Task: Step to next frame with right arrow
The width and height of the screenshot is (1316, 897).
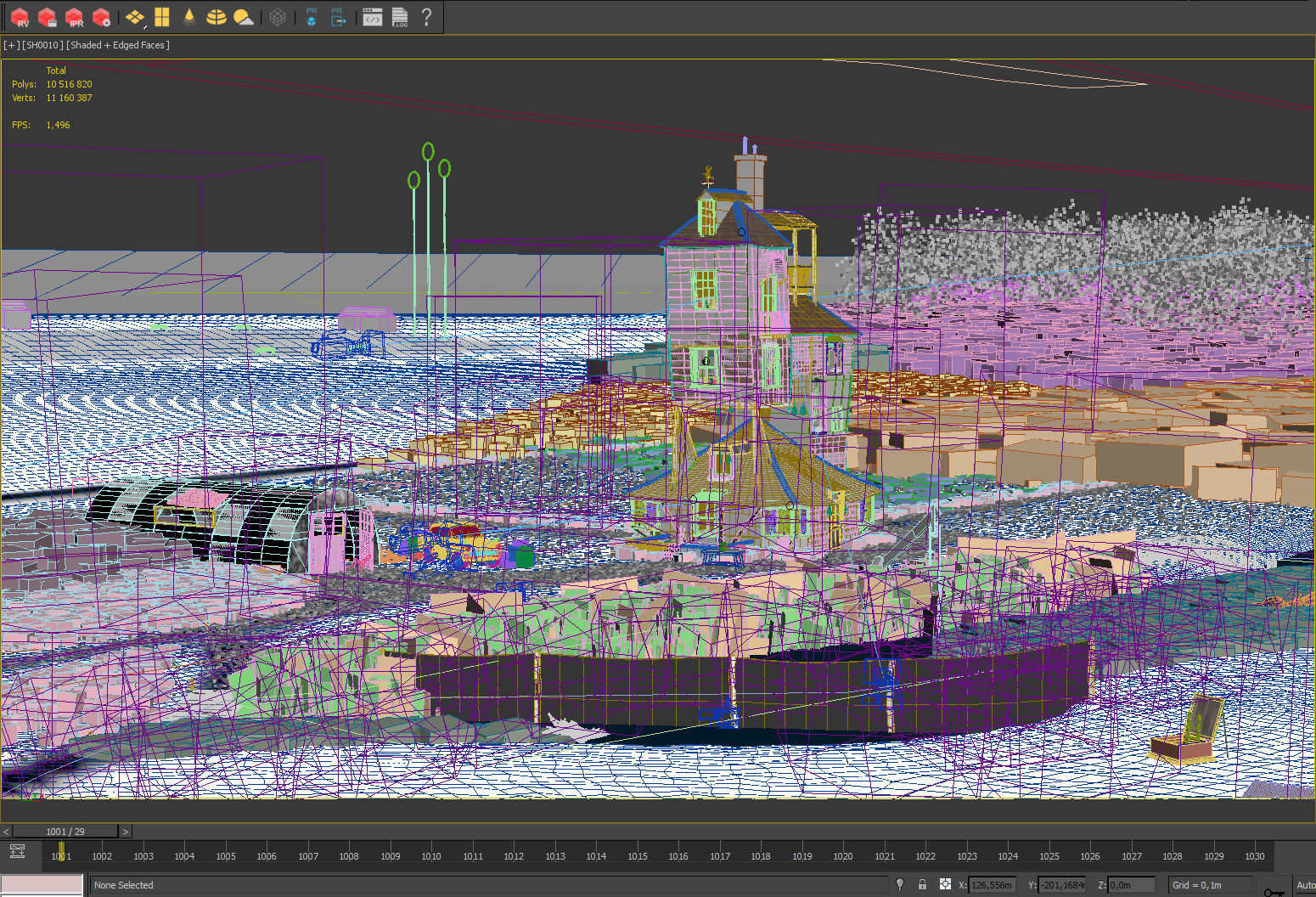Action: (x=126, y=832)
